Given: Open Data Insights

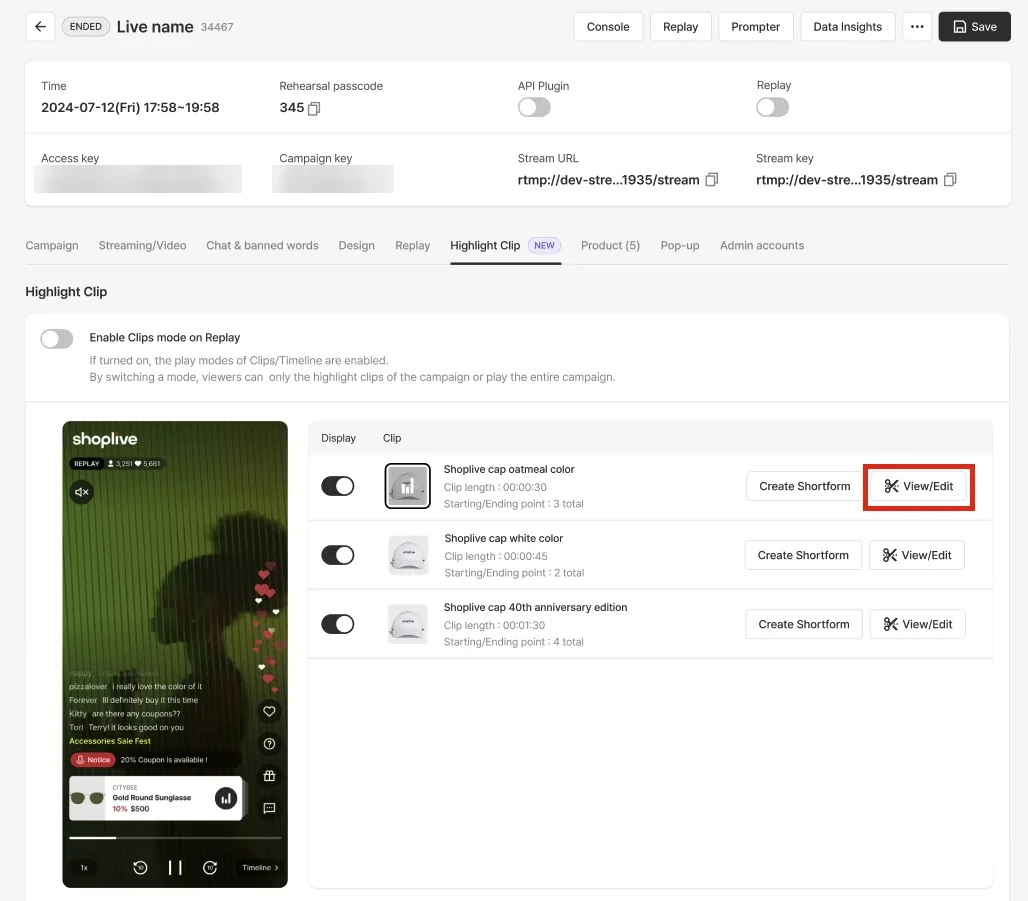Looking at the screenshot, I should [847, 27].
